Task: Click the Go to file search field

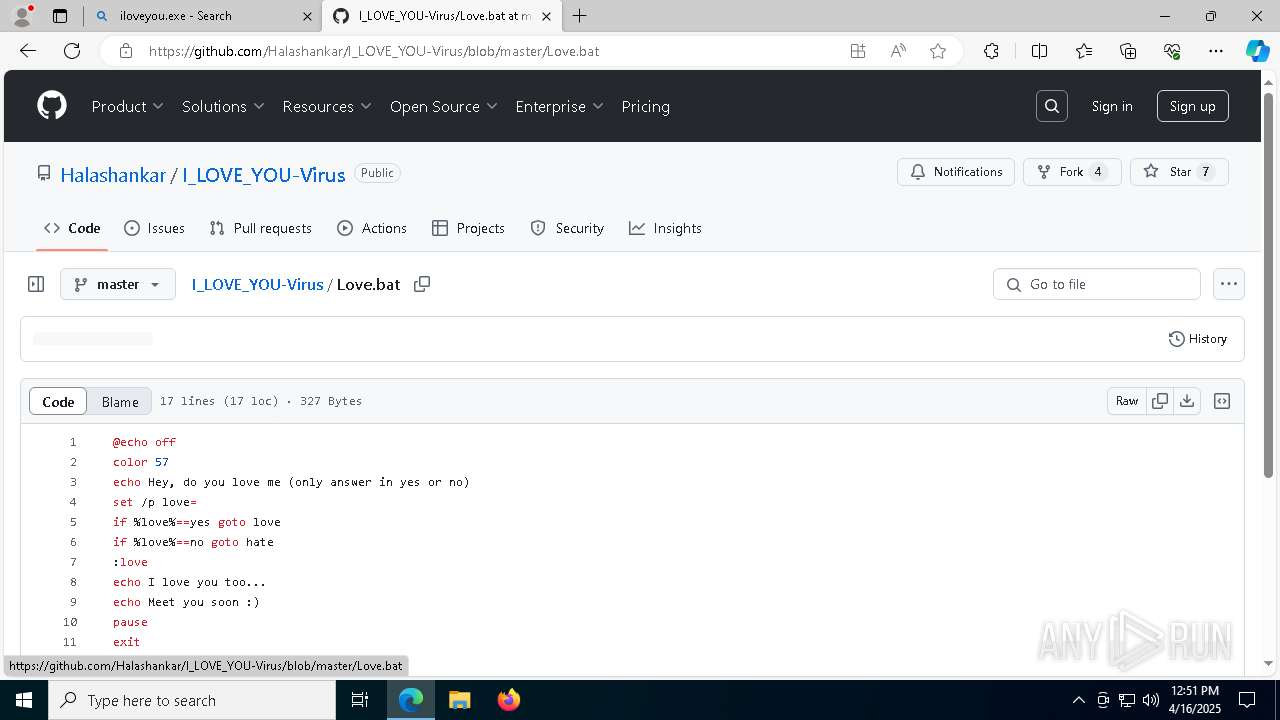Action: point(1097,284)
